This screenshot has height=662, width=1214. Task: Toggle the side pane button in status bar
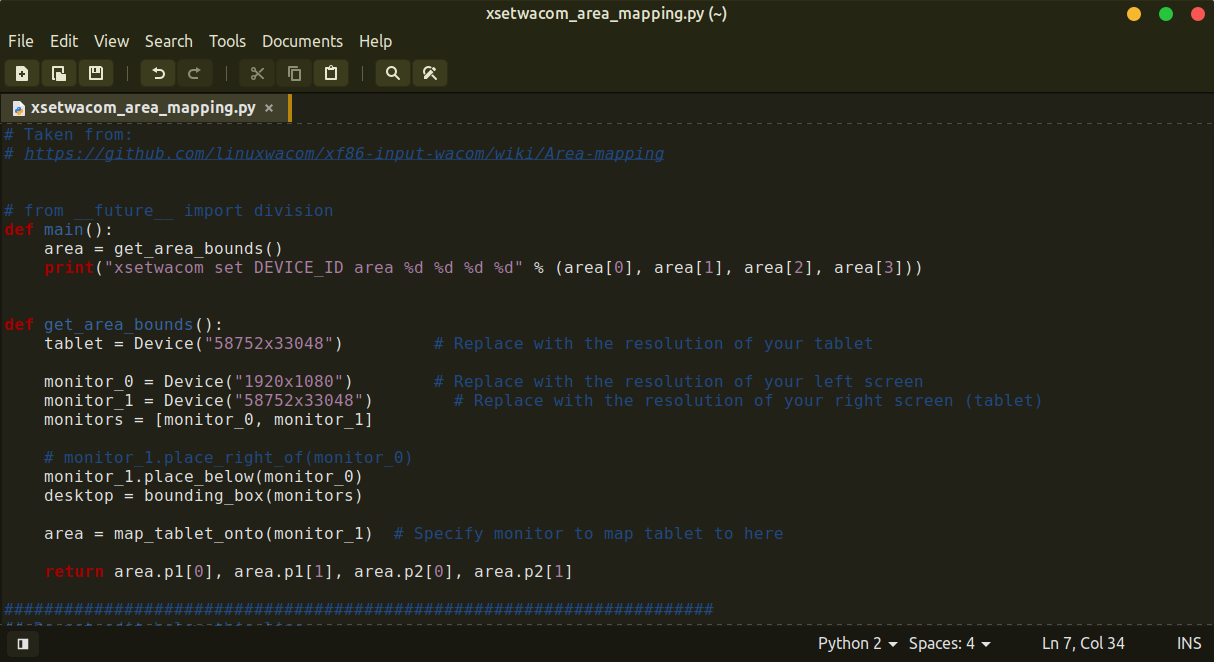(x=22, y=644)
